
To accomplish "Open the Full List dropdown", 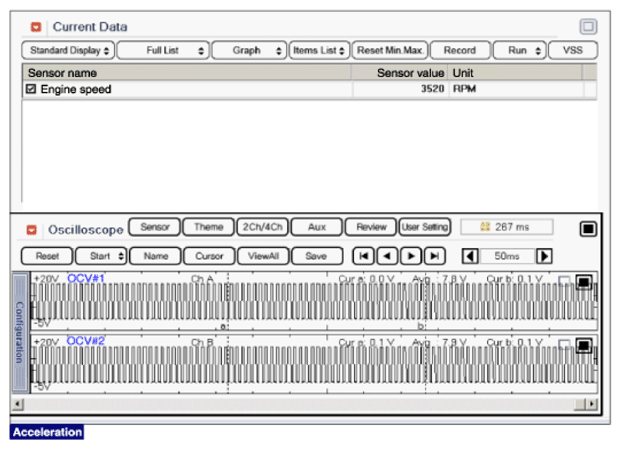I will [x=162, y=50].
